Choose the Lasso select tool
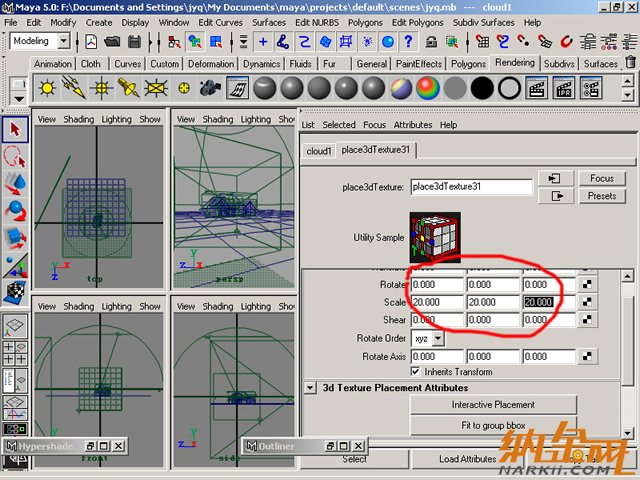Viewport: 640px width, 480px height. pyautogui.click(x=15, y=157)
